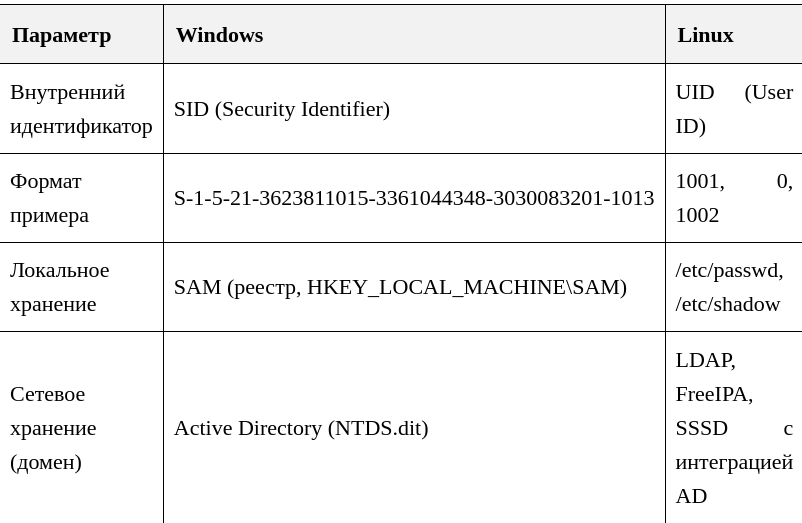Click the /etc/shadow text
The height and width of the screenshot is (523, 802).
click(x=727, y=304)
